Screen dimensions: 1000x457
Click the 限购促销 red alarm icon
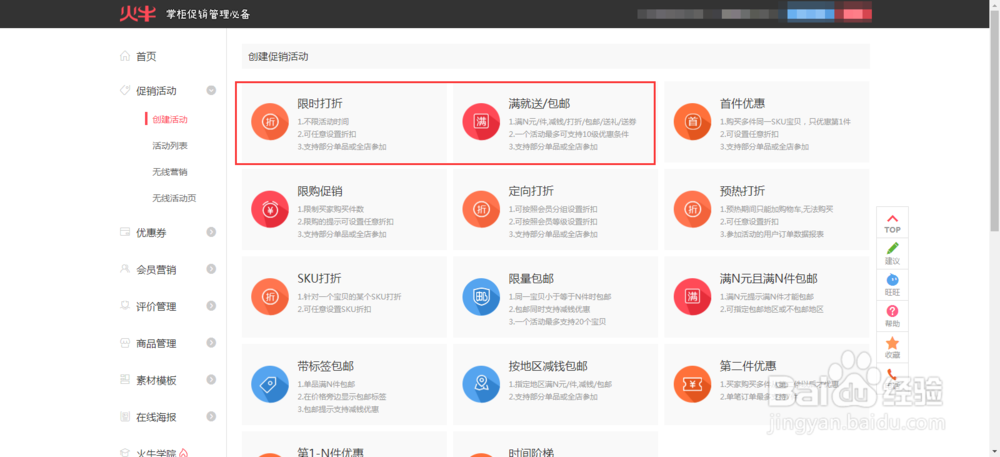pyautogui.click(x=270, y=208)
